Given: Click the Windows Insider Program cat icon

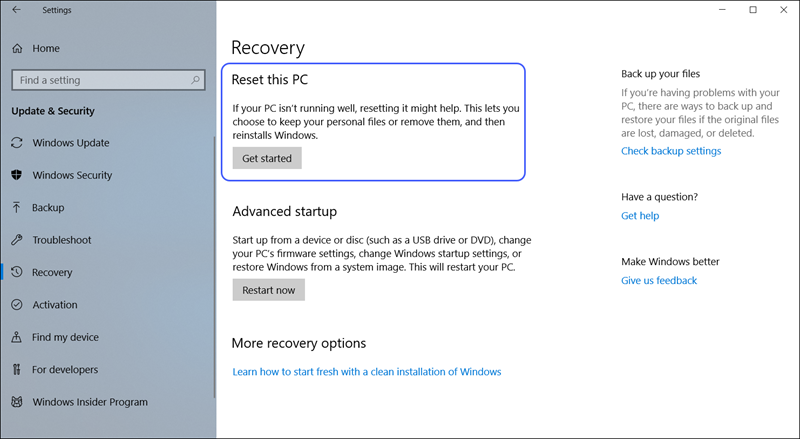Looking at the screenshot, I should coord(17,402).
